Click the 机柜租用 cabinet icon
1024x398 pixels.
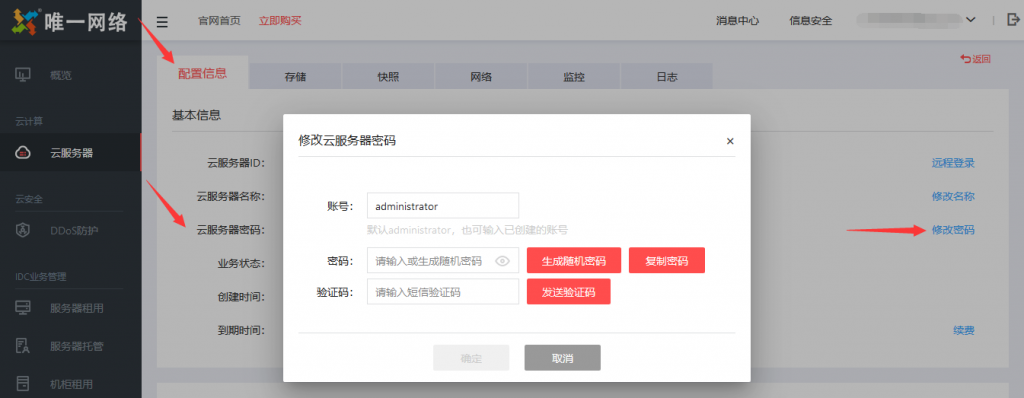click(22, 384)
